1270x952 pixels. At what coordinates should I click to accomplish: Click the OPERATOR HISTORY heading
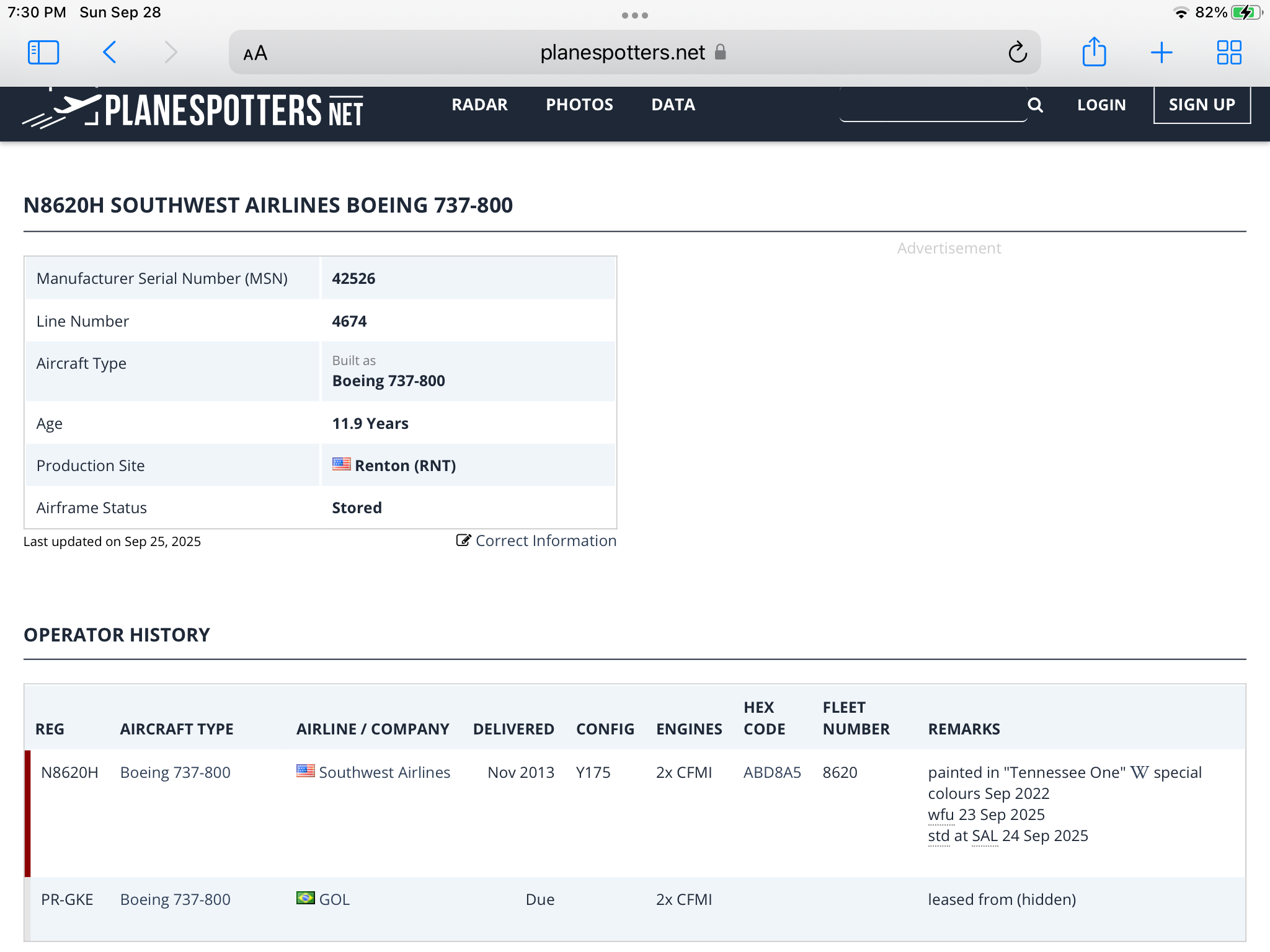pos(117,635)
